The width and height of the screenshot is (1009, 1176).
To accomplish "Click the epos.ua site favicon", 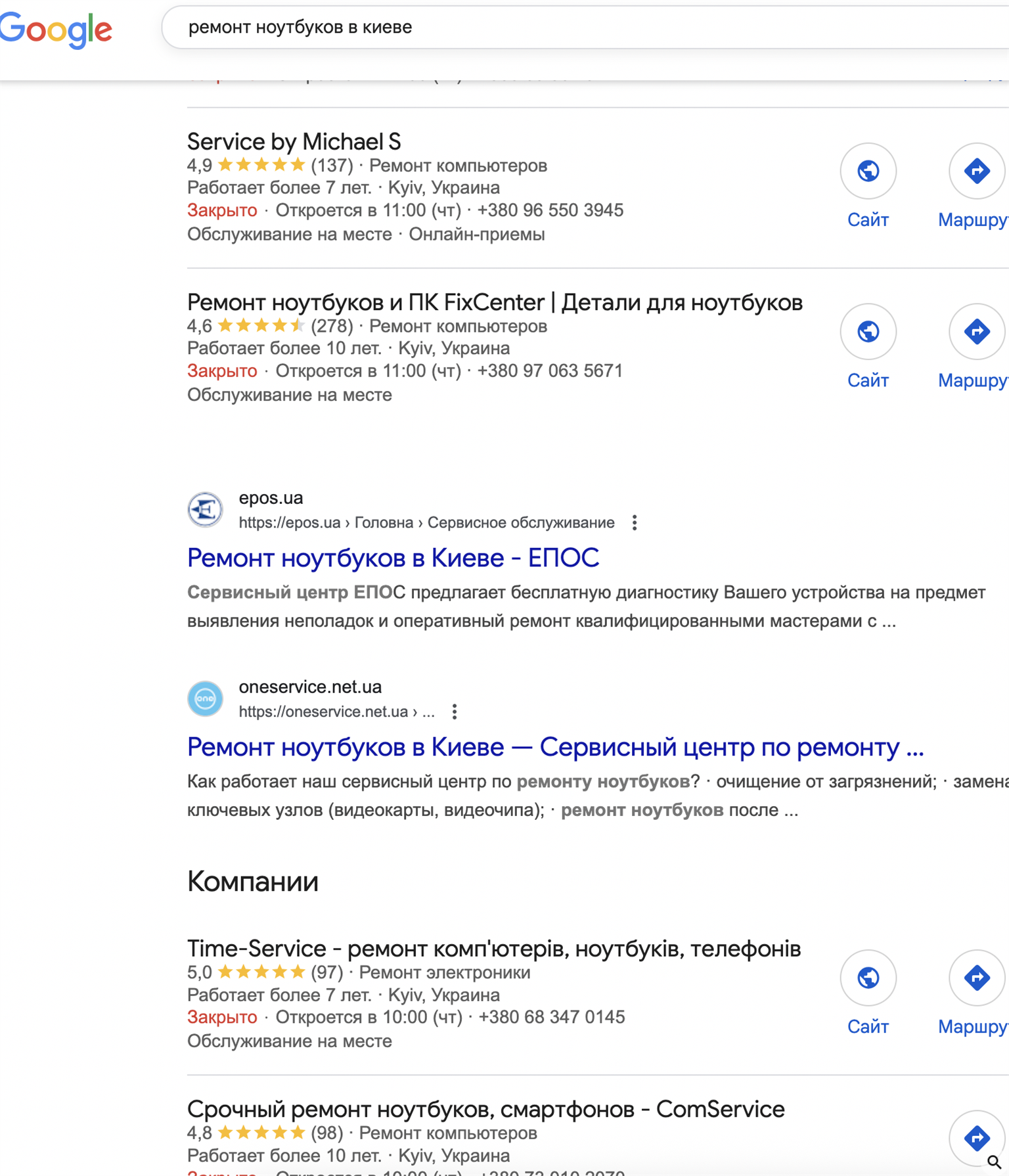I will click(205, 510).
